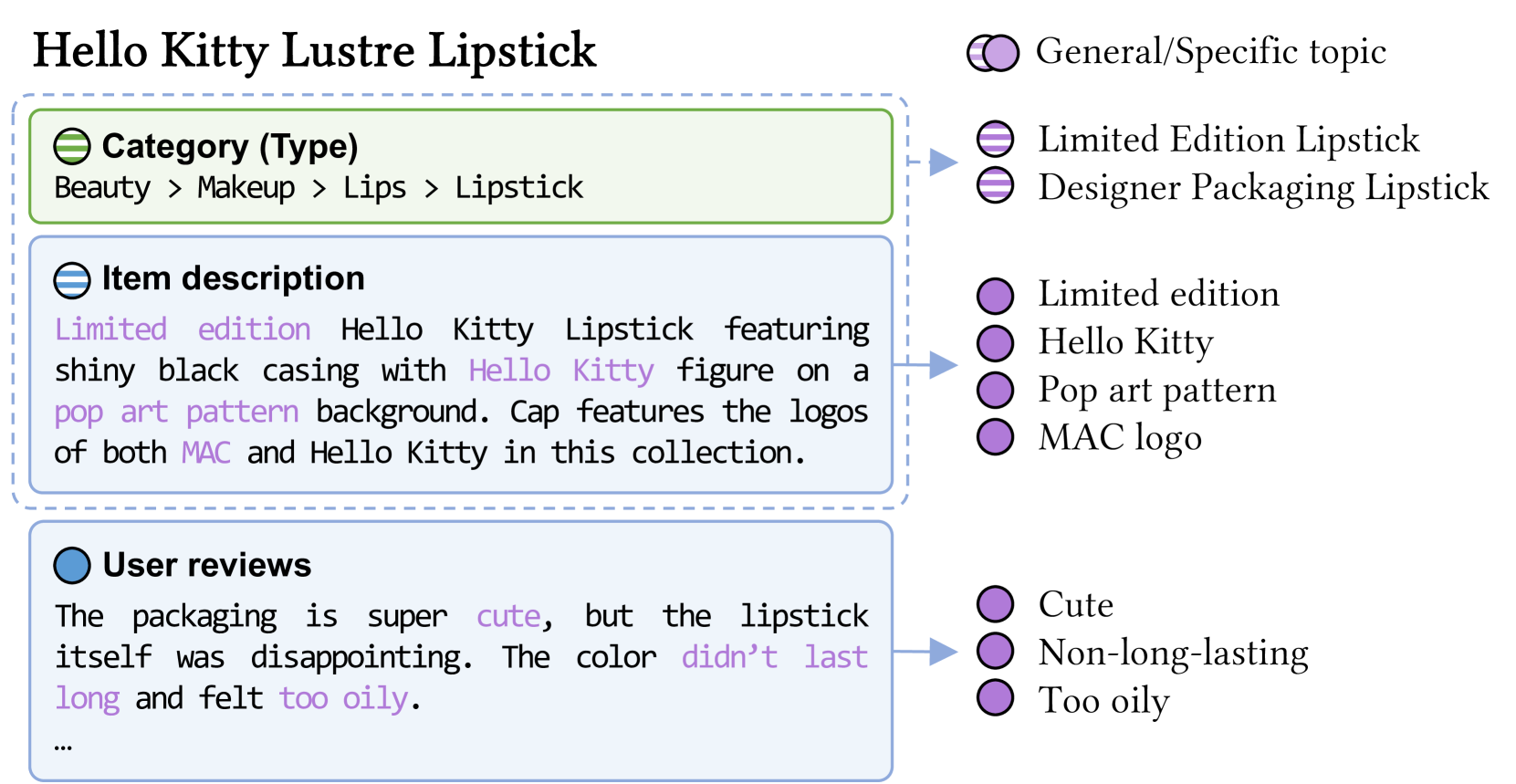The height and width of the screenshot is (784, 1516).
Task: Select the purple dot next to Non-long-lasting
Action: click(x=995, y=652)
